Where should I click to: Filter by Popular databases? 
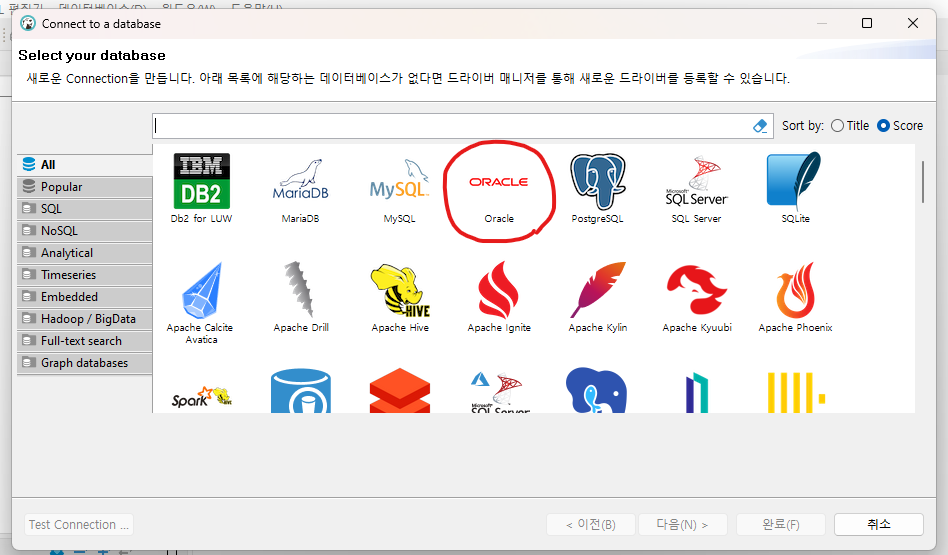(x=85, y=187)
